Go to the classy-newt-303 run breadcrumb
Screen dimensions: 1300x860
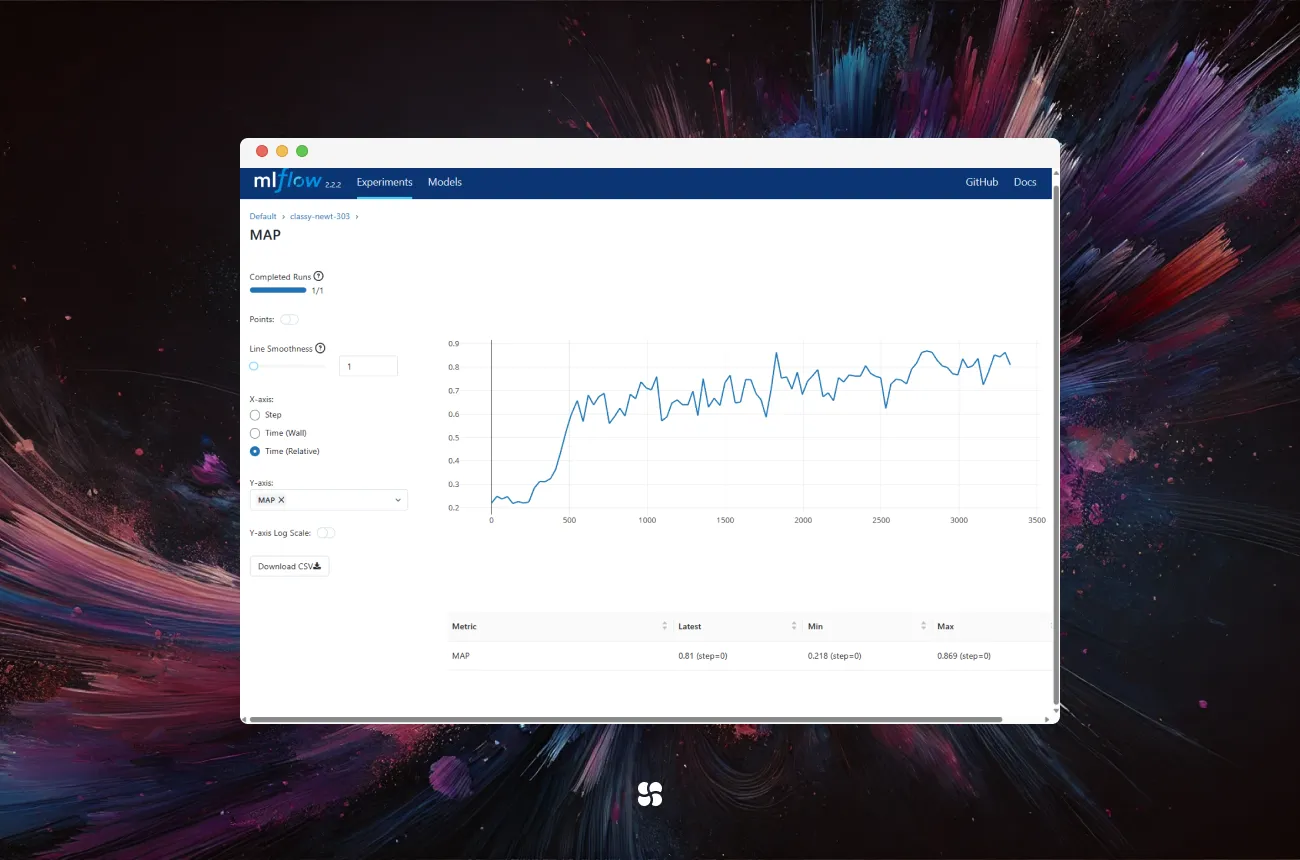320,216
